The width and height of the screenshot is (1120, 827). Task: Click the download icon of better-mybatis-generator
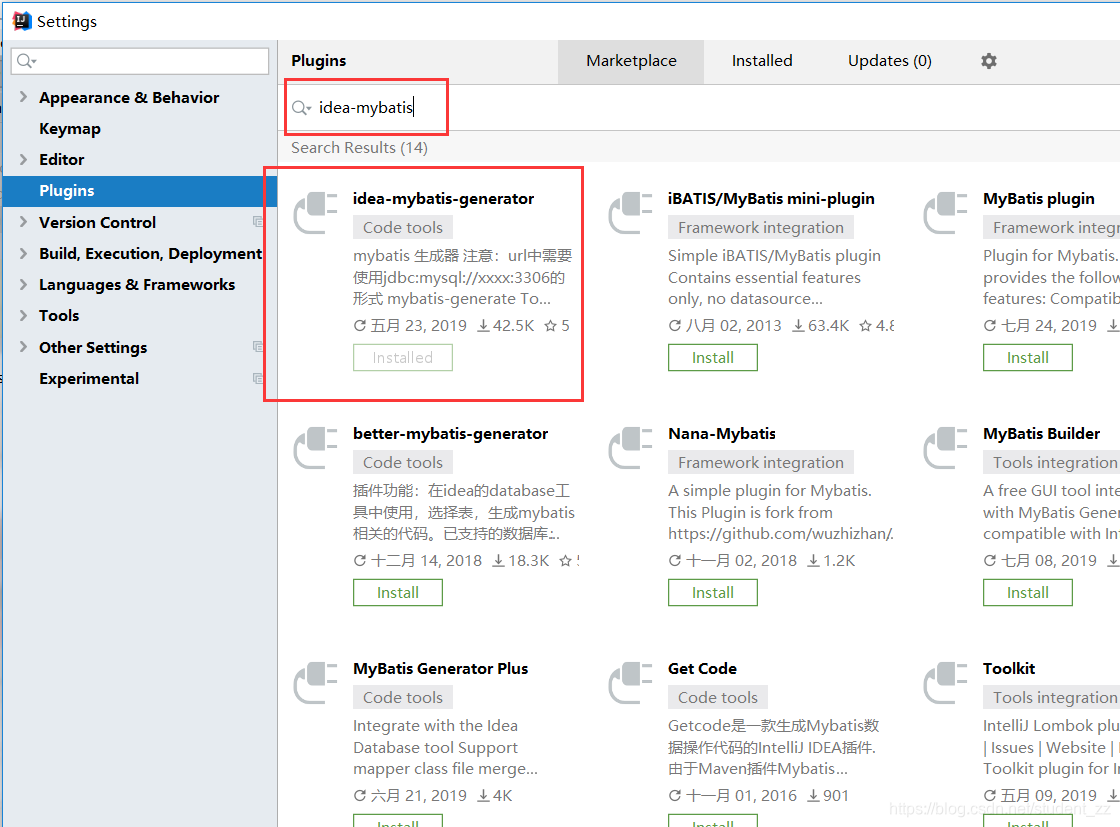pos(499,561)
